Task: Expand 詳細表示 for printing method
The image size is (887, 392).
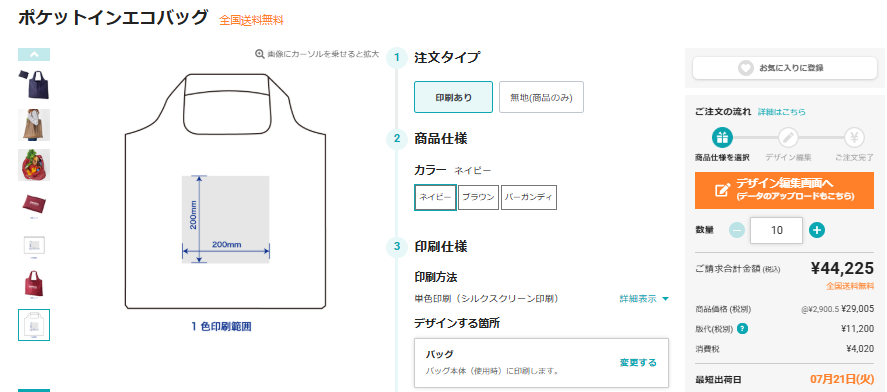Action: coord(644,299)
